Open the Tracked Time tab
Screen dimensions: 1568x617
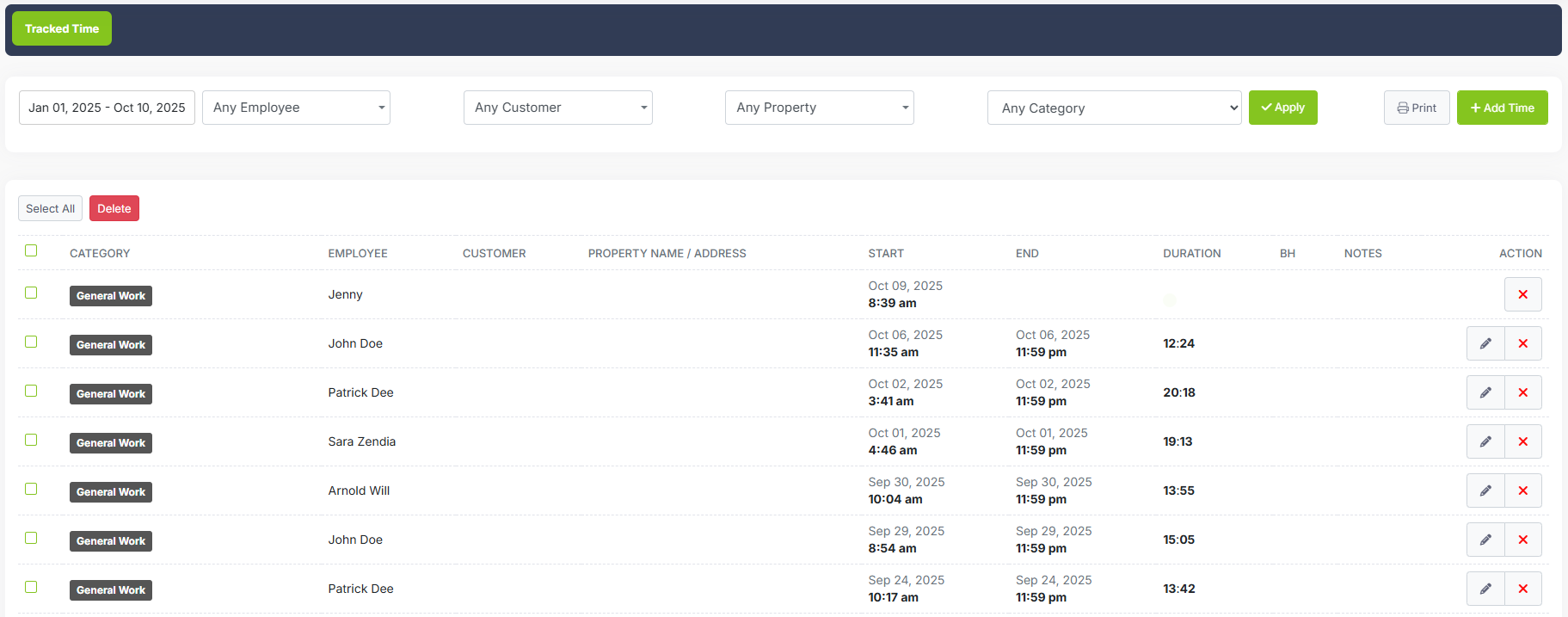point(62,28)
